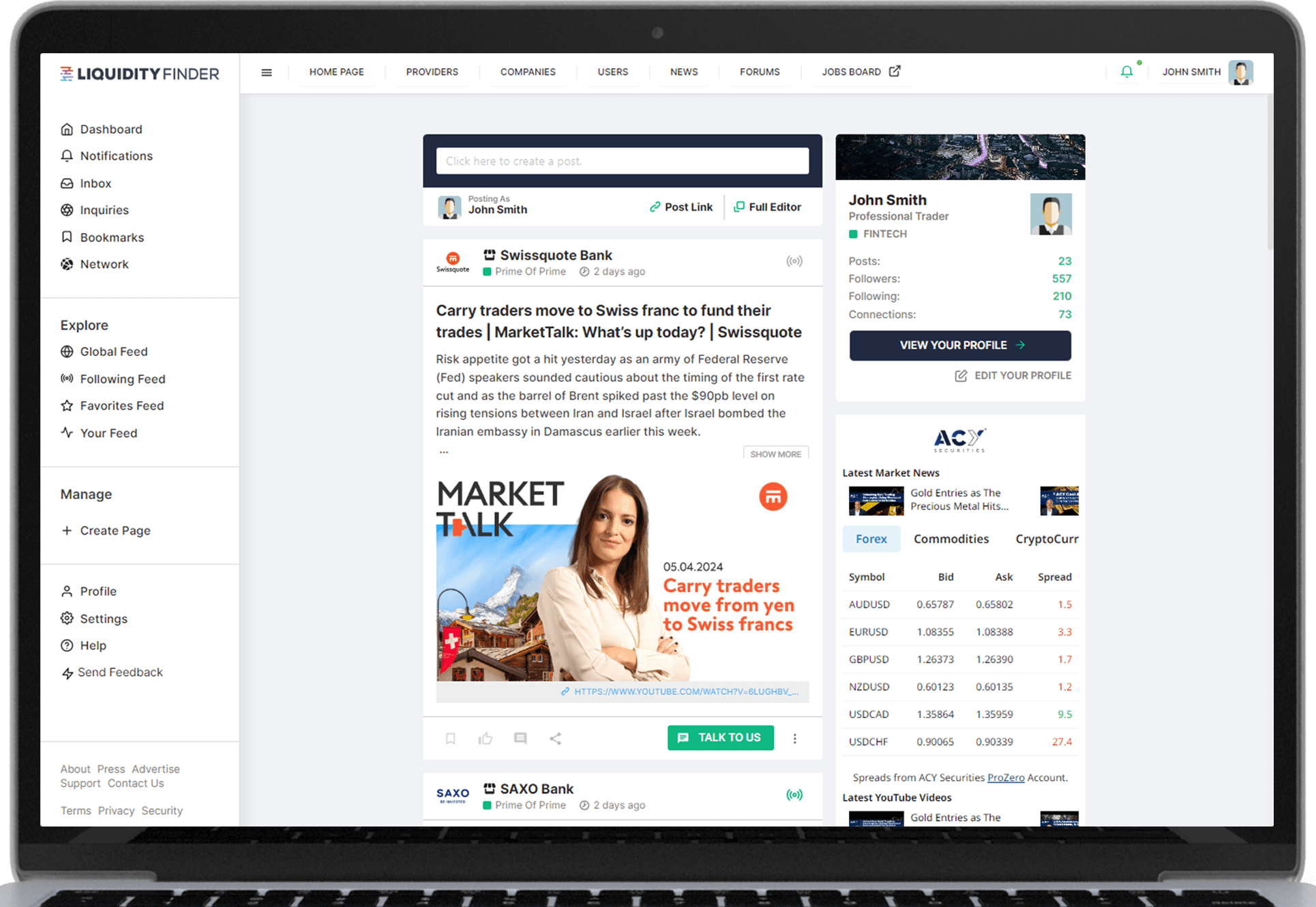Click TALK TO US button
The image size is (1316, 907).
tap(721, 738)
